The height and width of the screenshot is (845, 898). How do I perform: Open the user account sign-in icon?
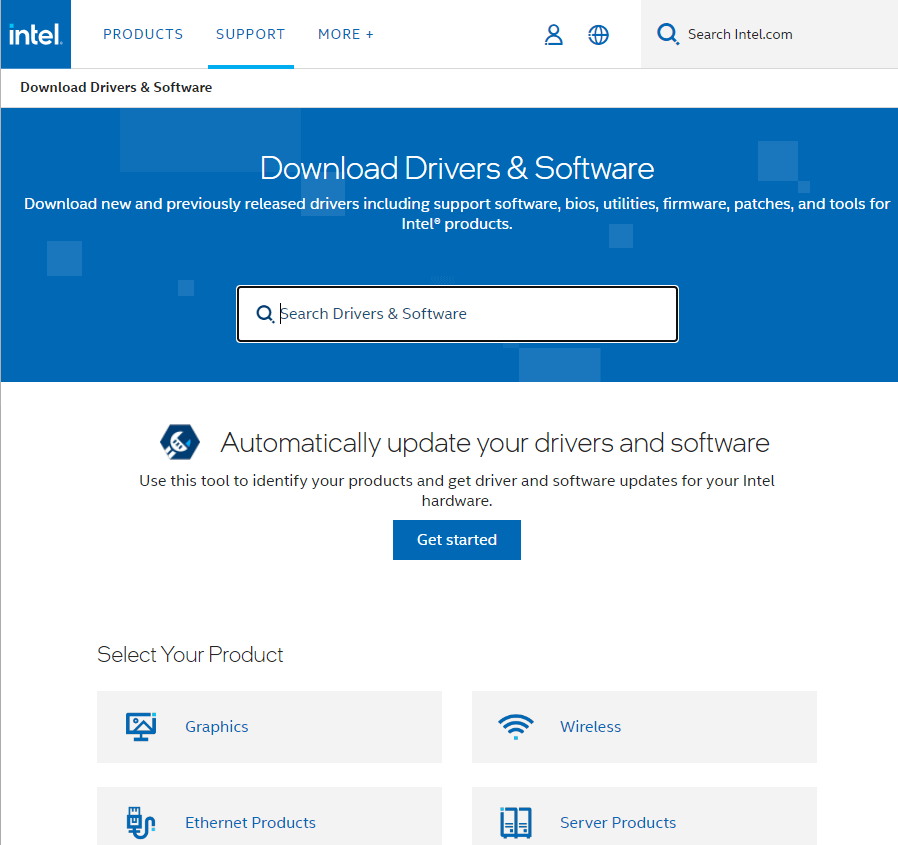(x=553, y=34)
